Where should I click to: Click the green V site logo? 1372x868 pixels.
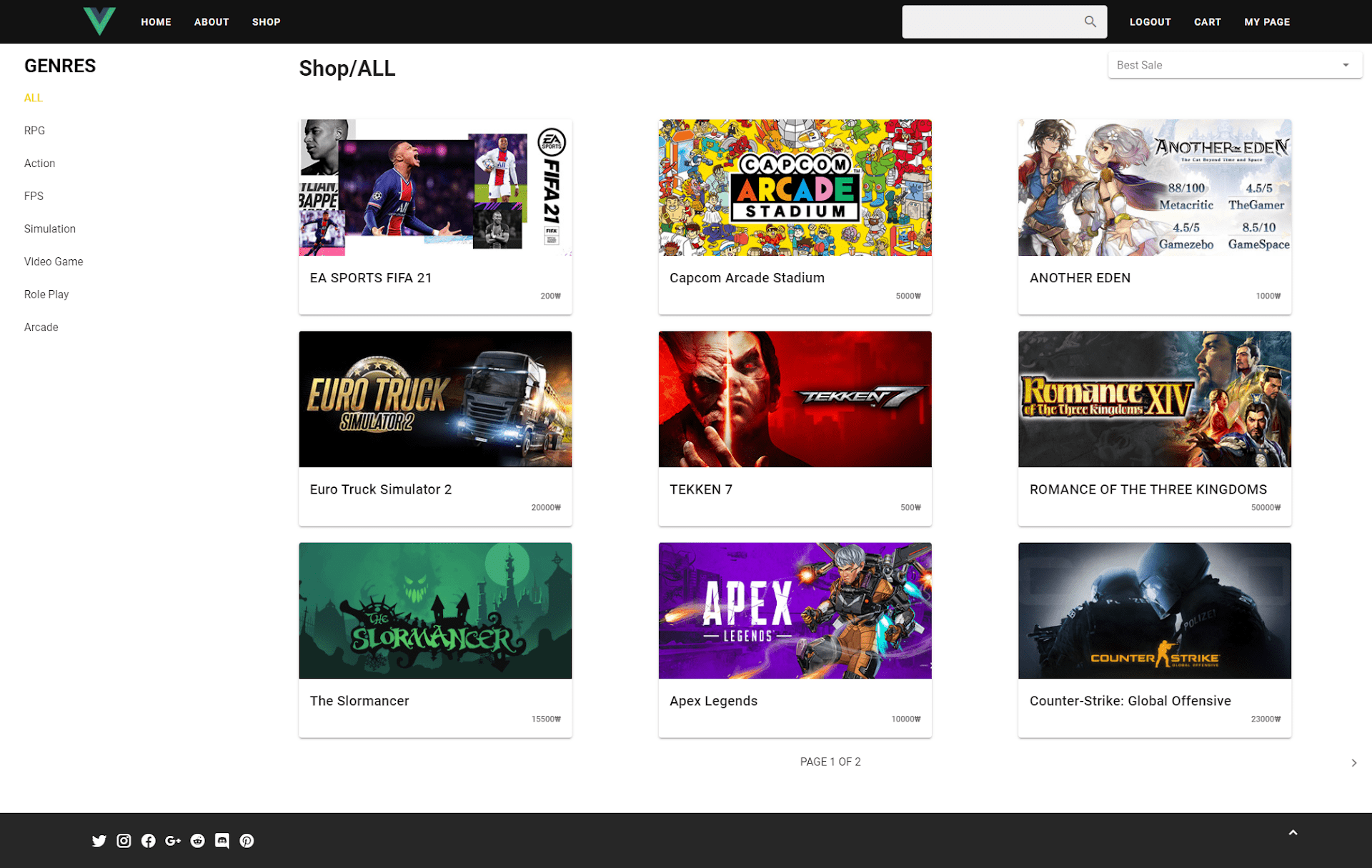tap(99, 21)
